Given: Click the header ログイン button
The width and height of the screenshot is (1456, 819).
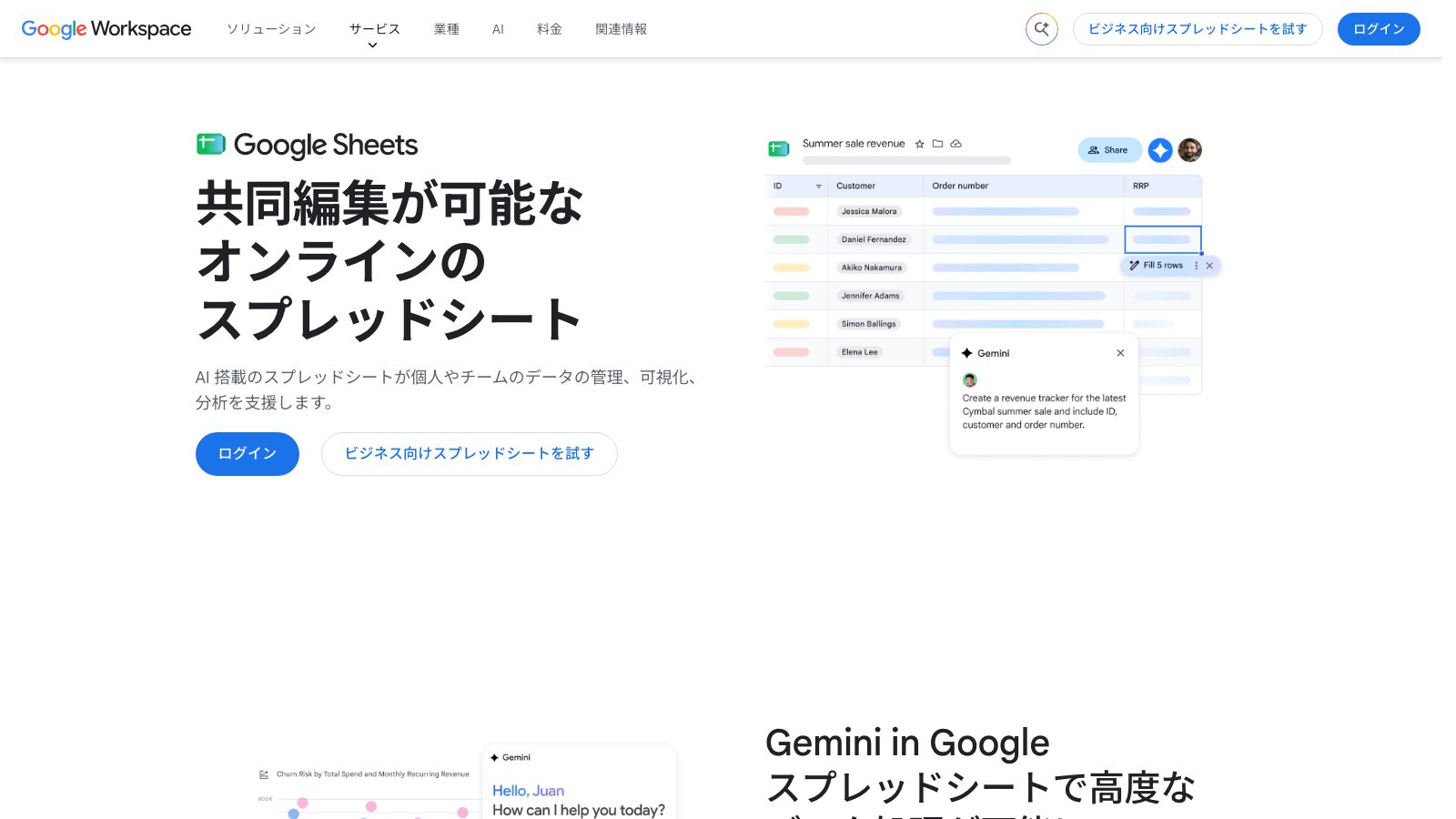Looking at the screenshot, I should click(1379, 29).
